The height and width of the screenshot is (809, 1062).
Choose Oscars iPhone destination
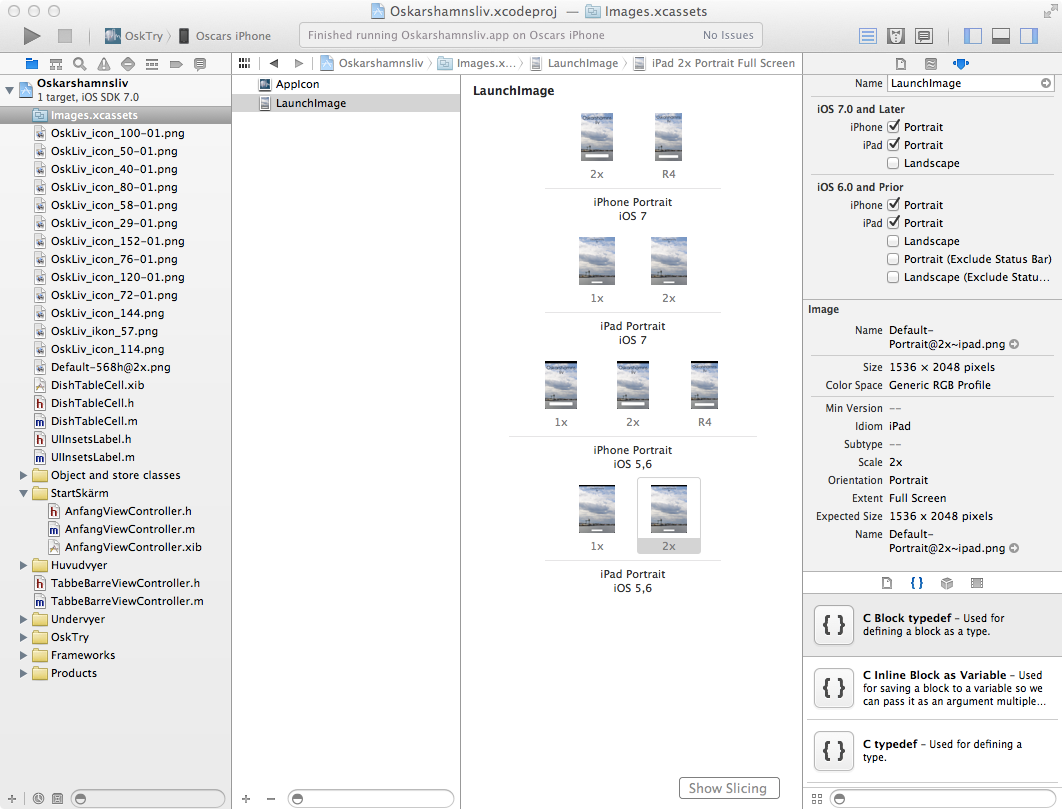coord(225,36)
